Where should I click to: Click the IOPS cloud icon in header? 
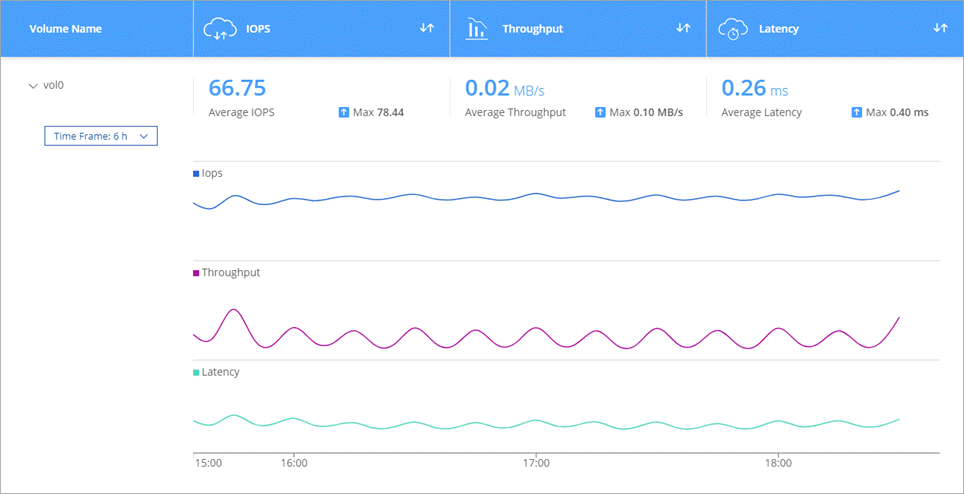click(219, 29)
